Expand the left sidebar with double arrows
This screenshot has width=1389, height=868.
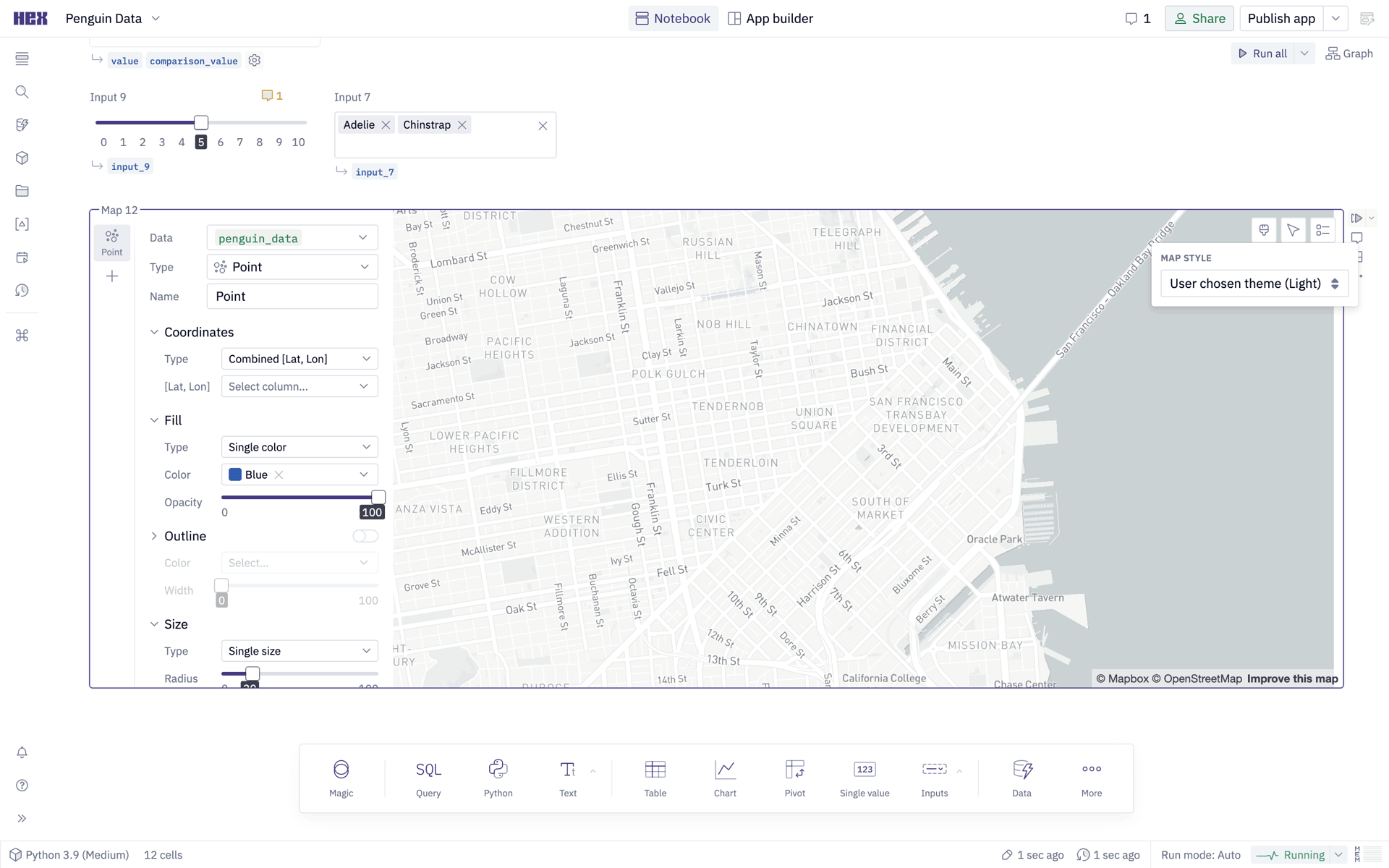pyautogui.click(x=22, y=819)
